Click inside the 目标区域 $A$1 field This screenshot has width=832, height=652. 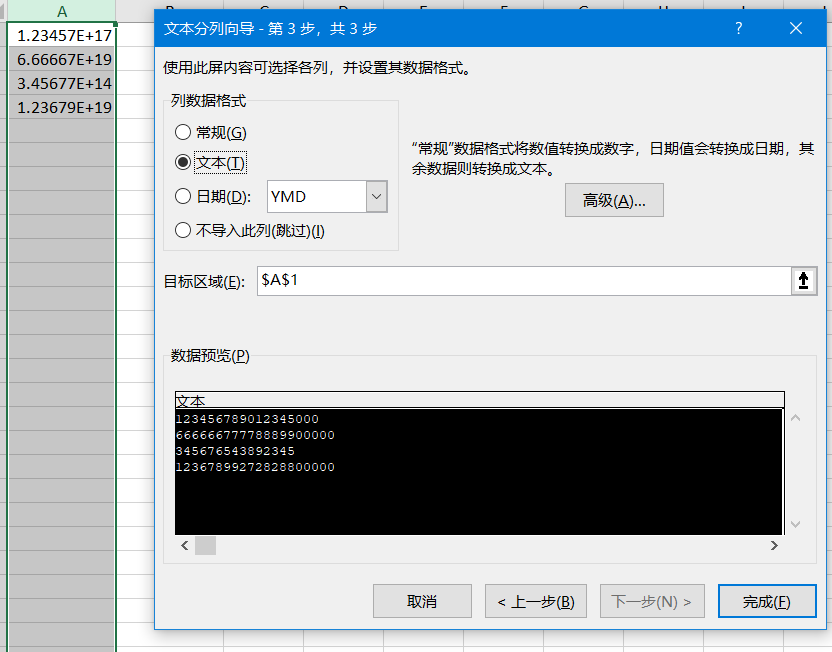point(524,281)
